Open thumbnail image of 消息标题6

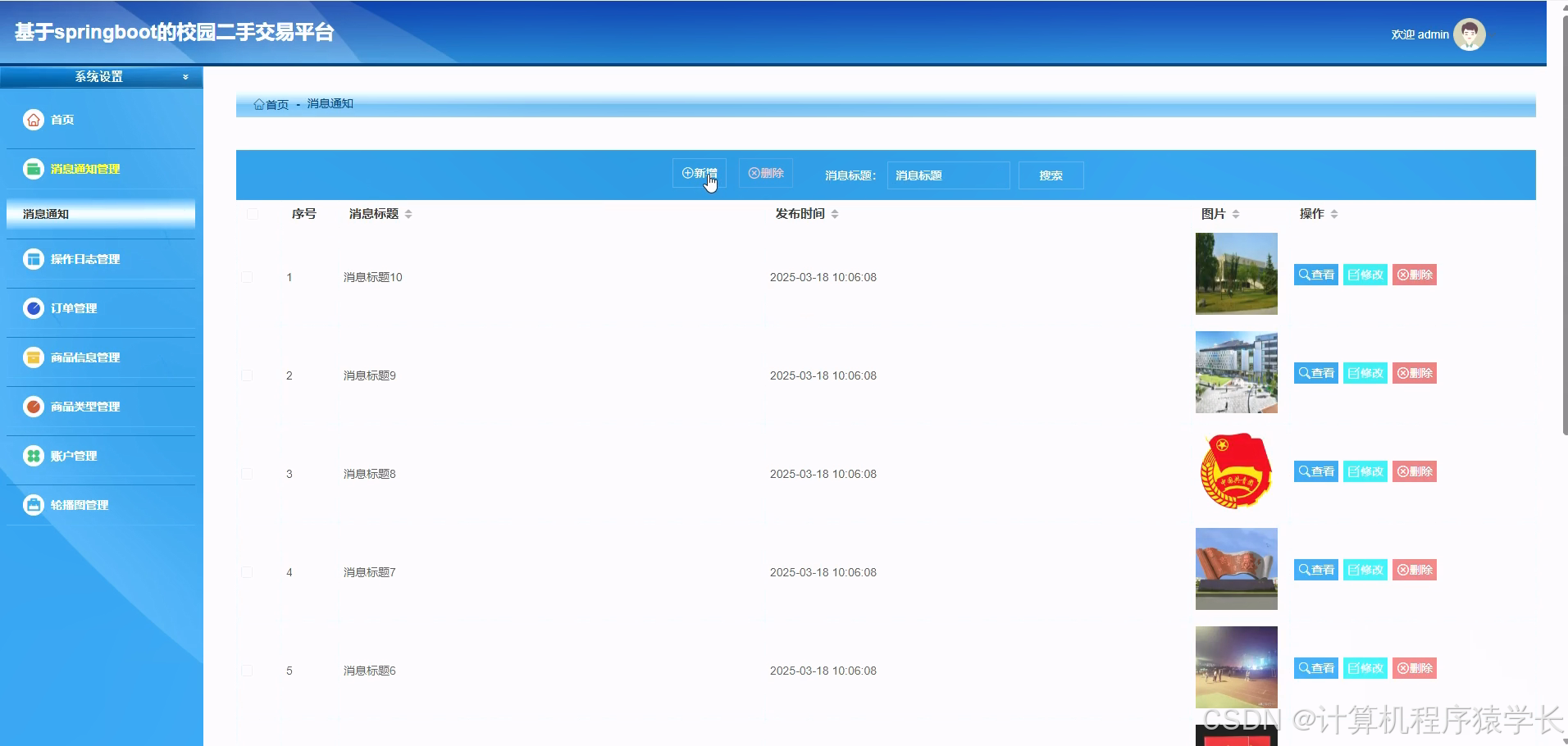pos(1237,667)
